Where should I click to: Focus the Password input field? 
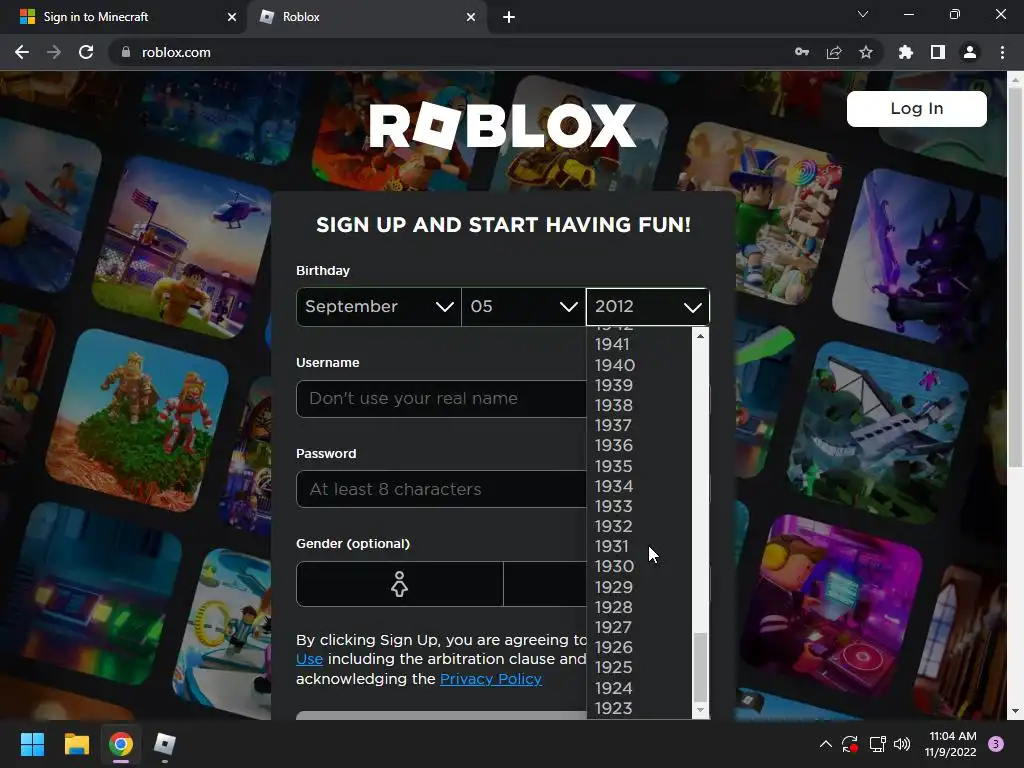click(x=441, y=489)
